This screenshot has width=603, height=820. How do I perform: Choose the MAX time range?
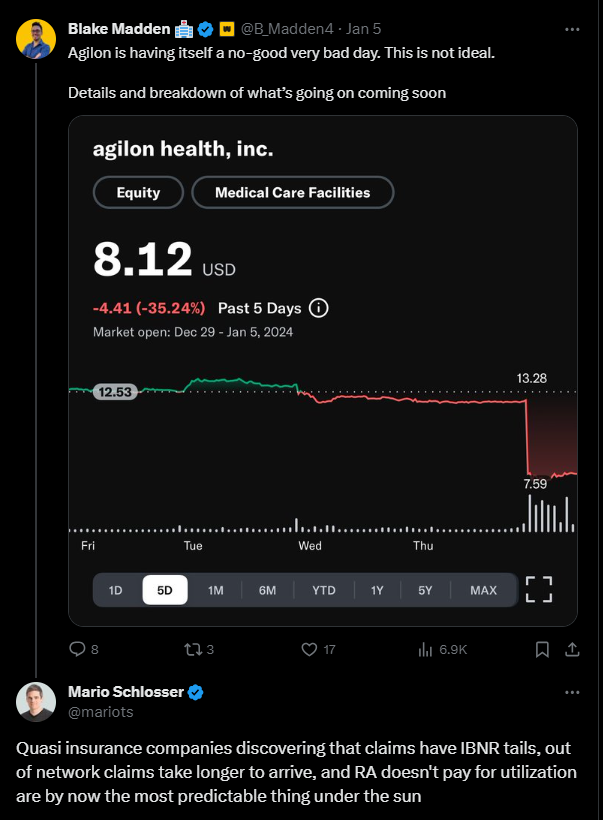pos(483,590)
